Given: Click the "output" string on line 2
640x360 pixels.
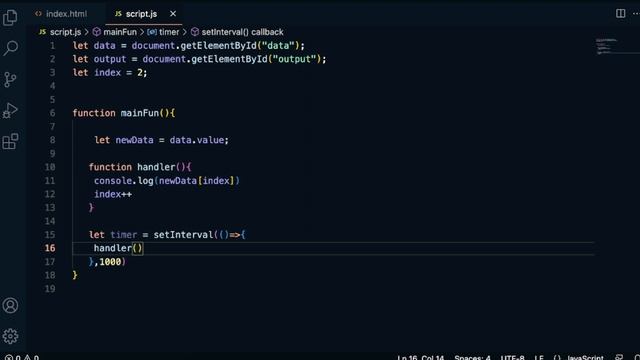Looking at the screenshot, I should pos(294,59).
